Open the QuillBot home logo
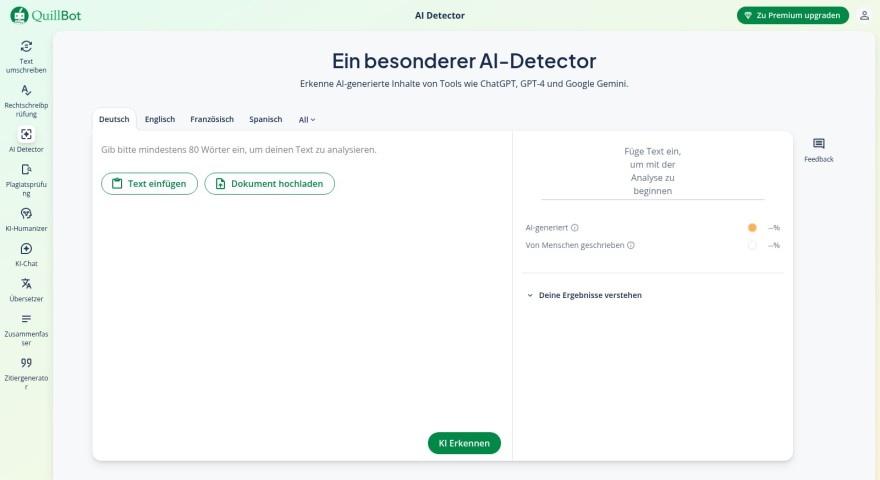Screen dimensions: 880x480 point(46,15)
